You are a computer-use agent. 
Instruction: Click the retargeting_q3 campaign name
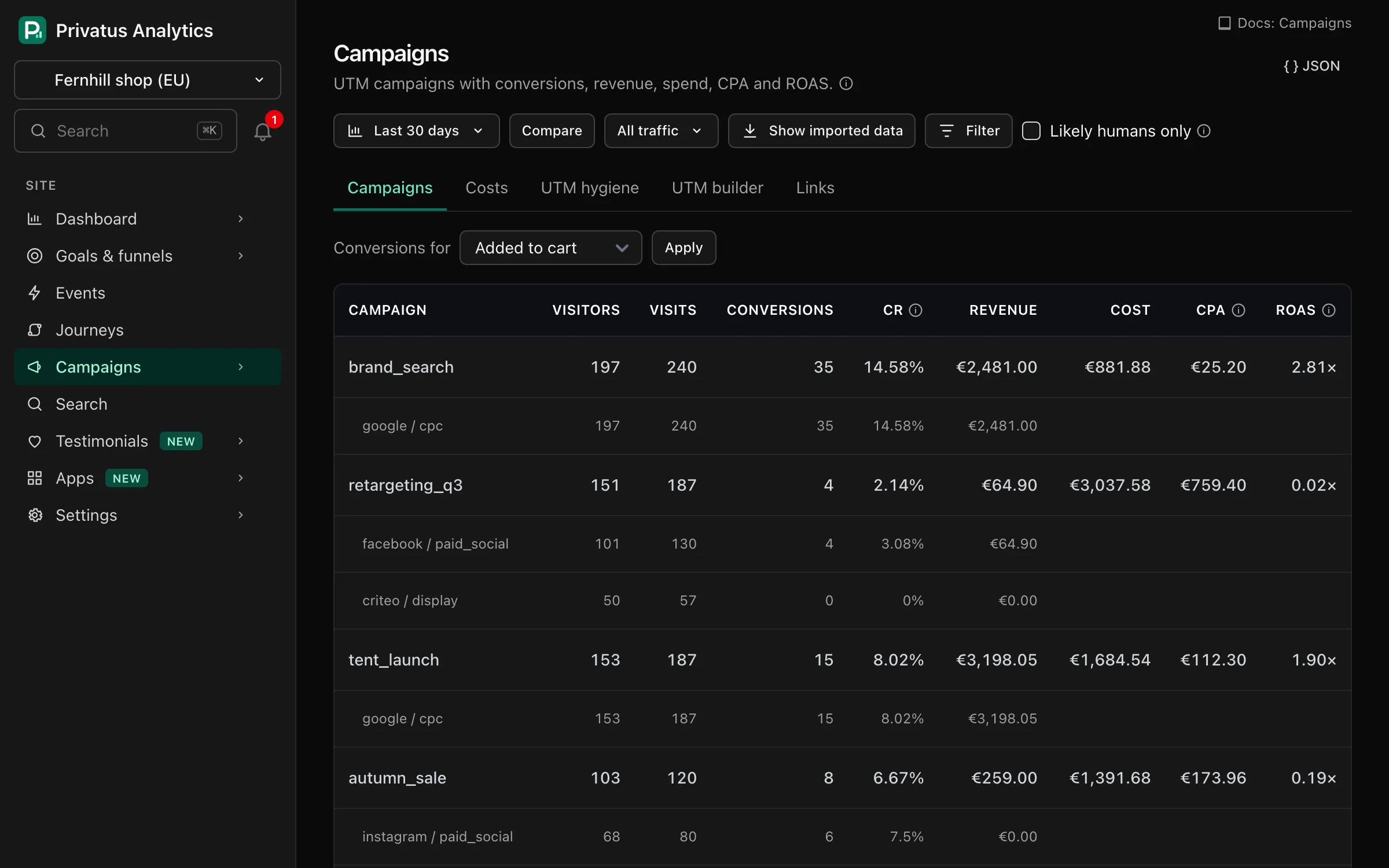(x=406, y=485)
